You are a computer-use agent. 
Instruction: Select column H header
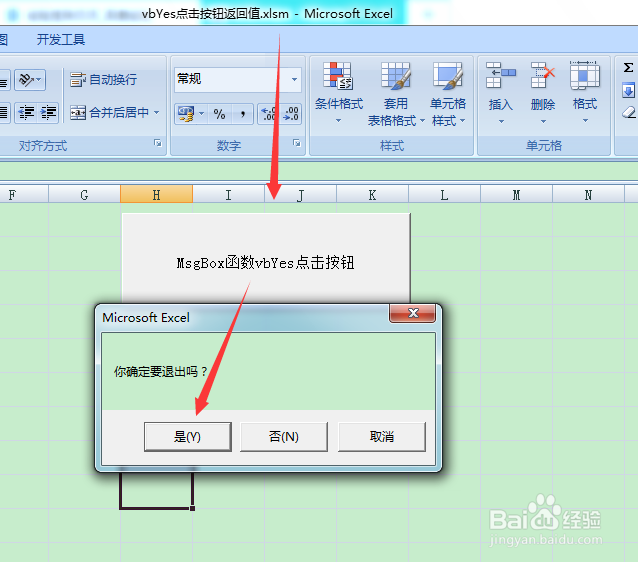pos(156,195)
